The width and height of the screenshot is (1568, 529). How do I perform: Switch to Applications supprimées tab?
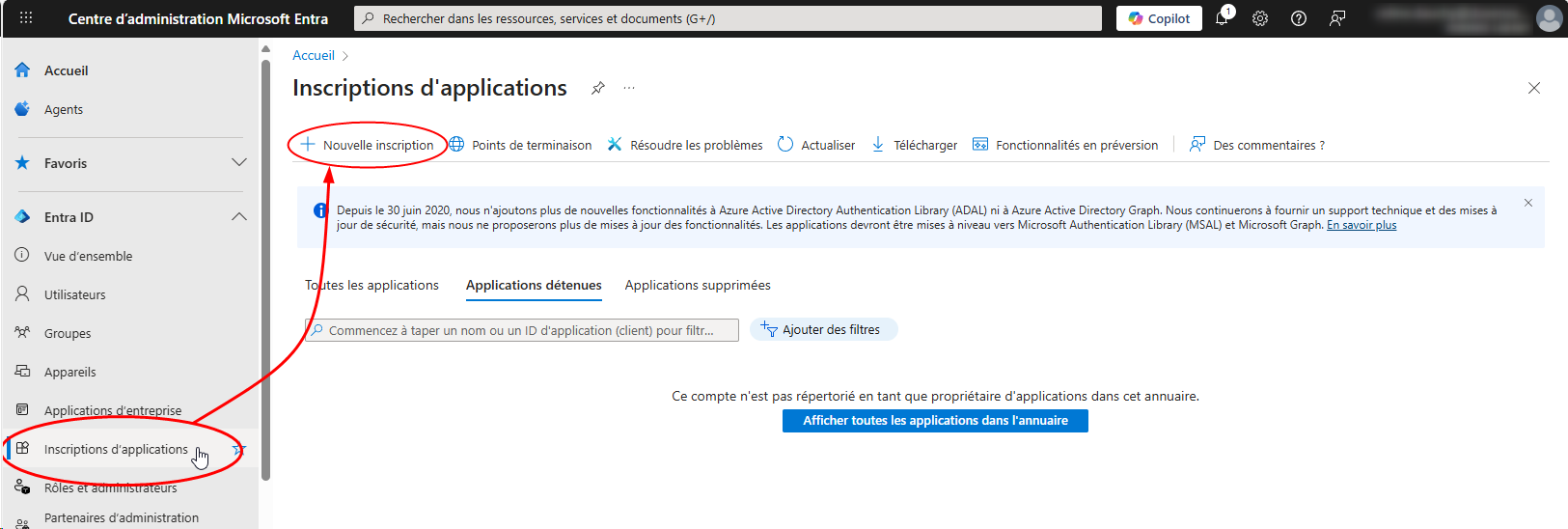698,286
